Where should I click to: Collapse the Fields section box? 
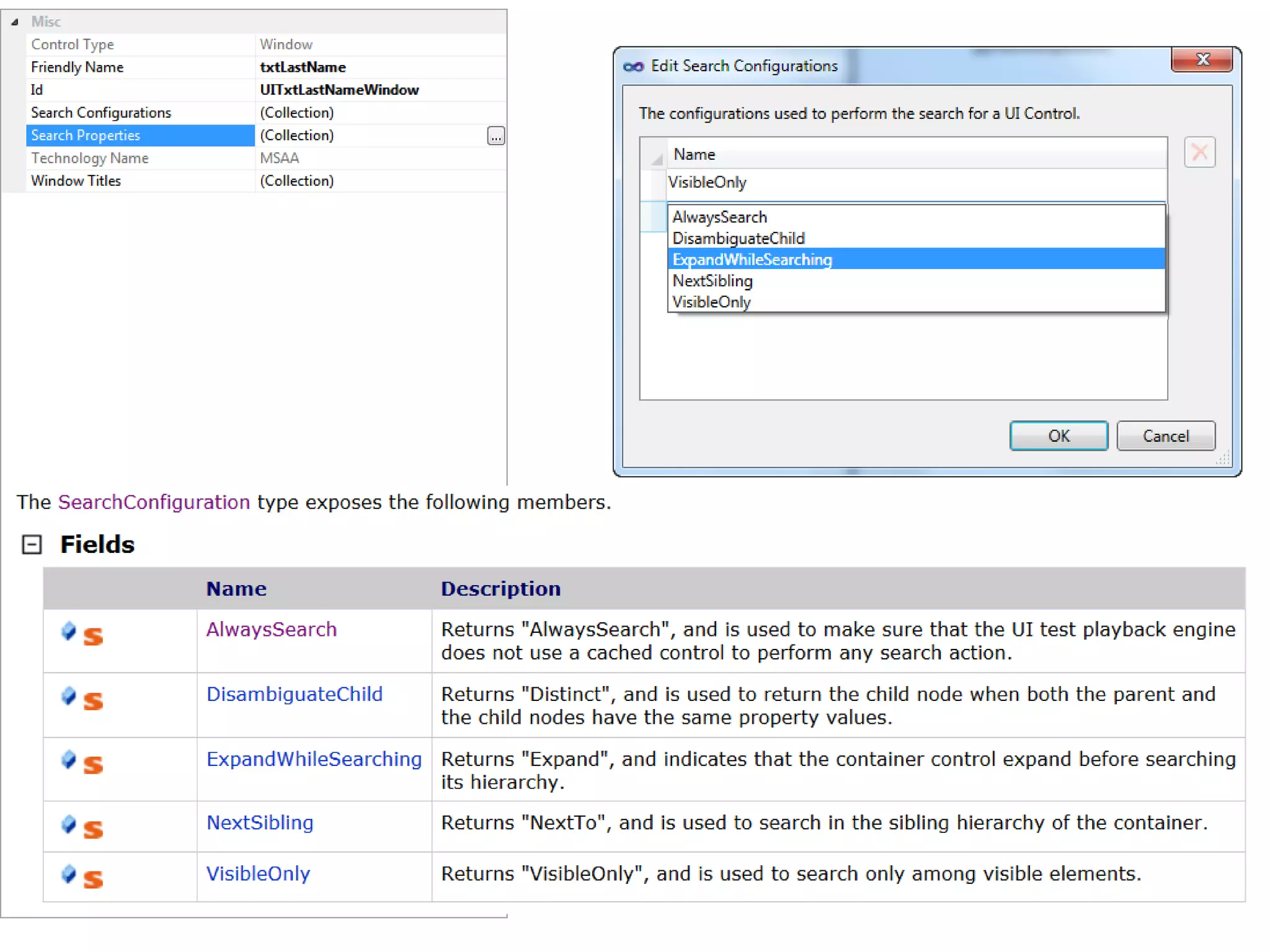coord(32,544)
